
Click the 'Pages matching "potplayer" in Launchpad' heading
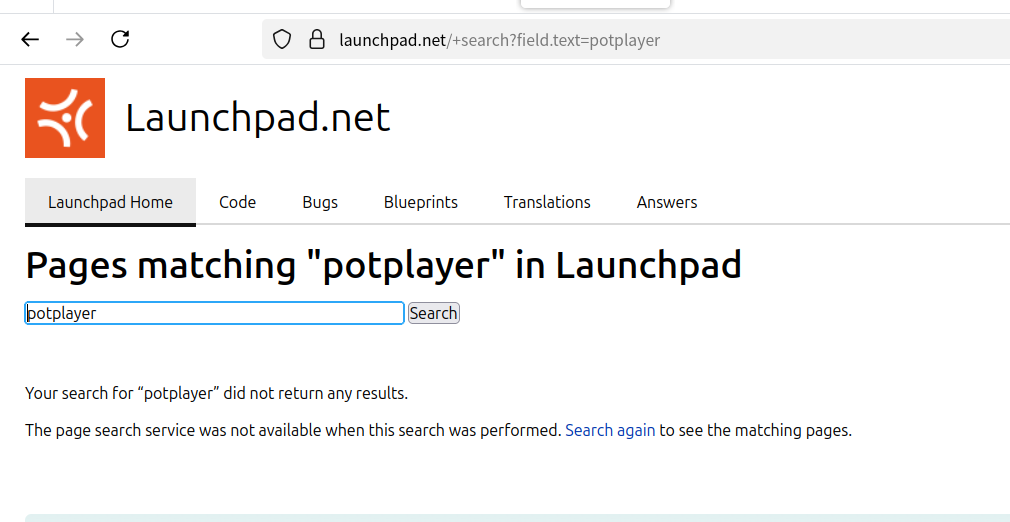[383, 265]
